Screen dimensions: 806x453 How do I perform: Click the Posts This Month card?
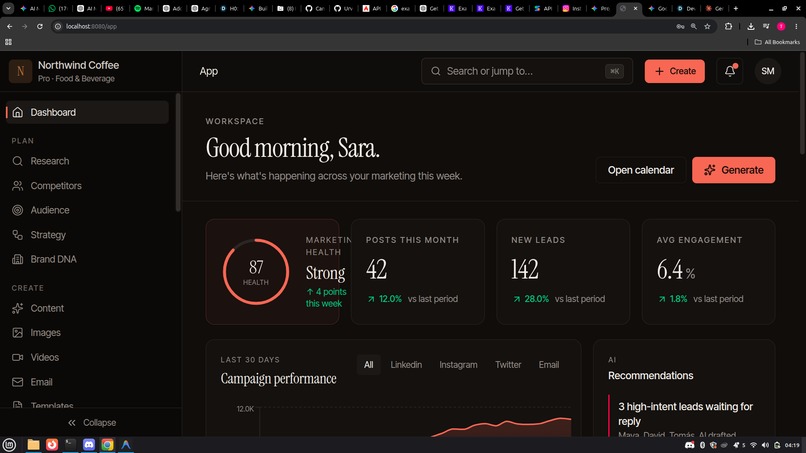point(417,271)
